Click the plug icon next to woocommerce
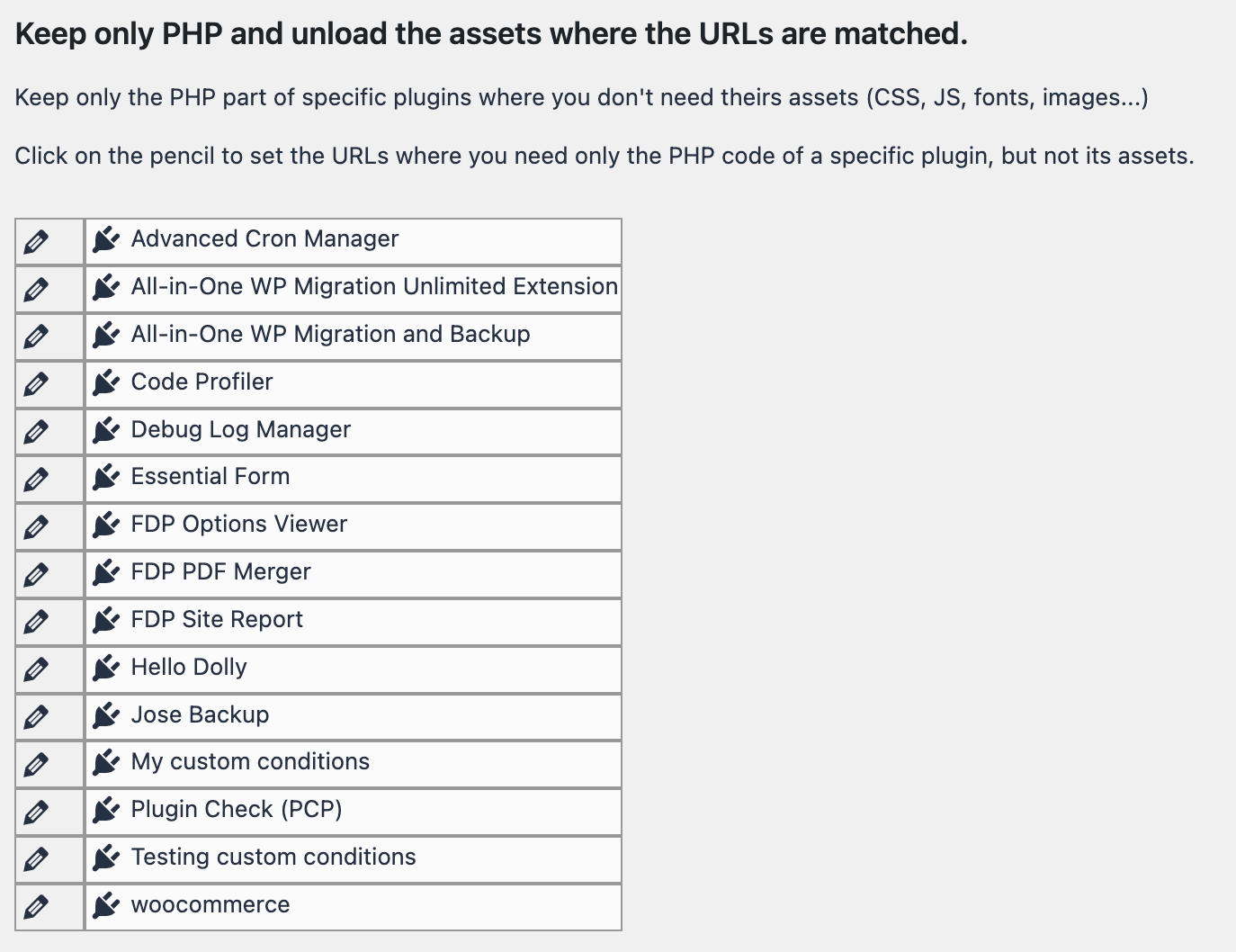The width and height of the screenshot is (1236, 952). click(x=106, y=907)
